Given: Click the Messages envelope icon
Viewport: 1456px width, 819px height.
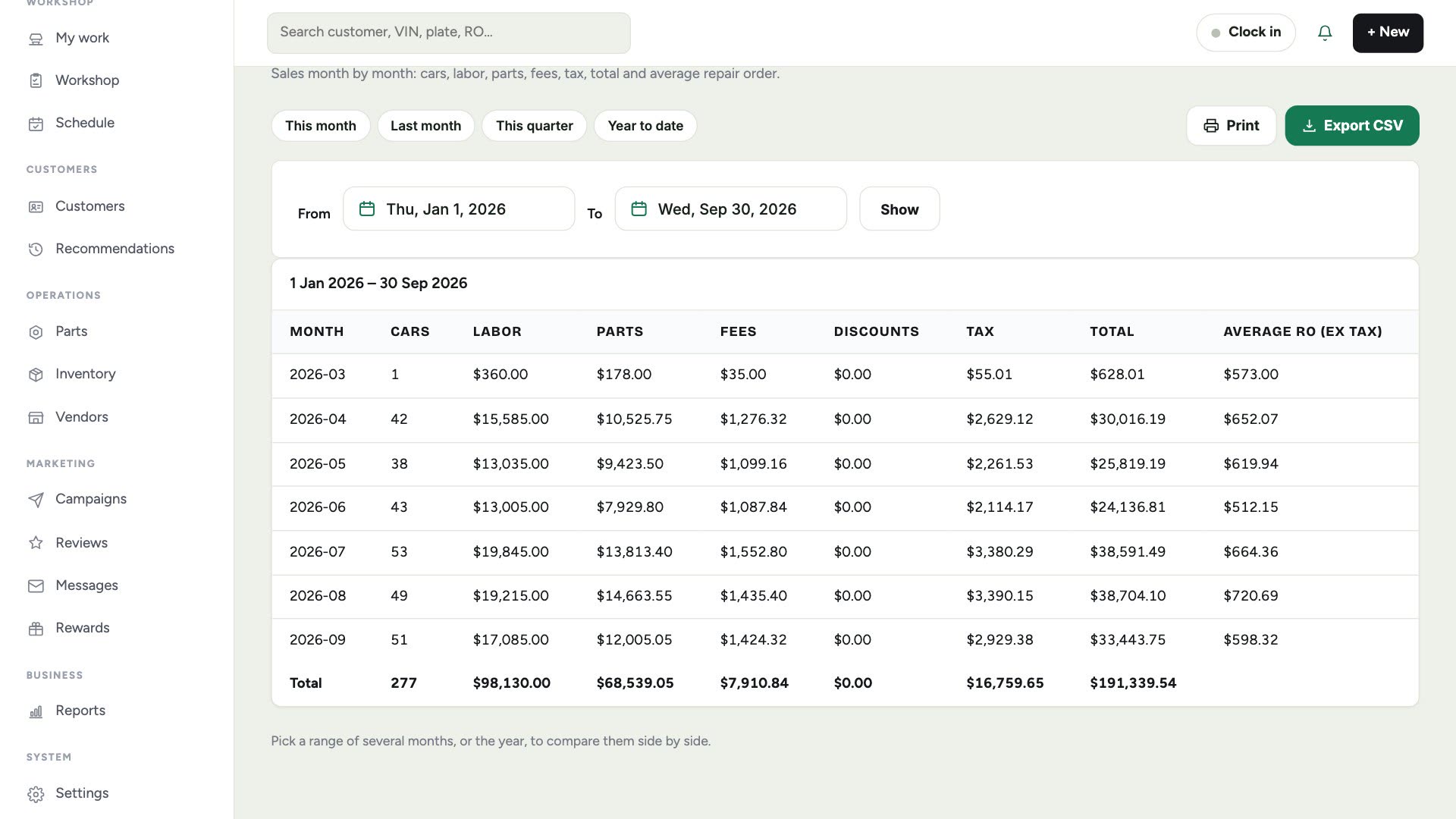Looking at the screenshot, I should (36, 586).
